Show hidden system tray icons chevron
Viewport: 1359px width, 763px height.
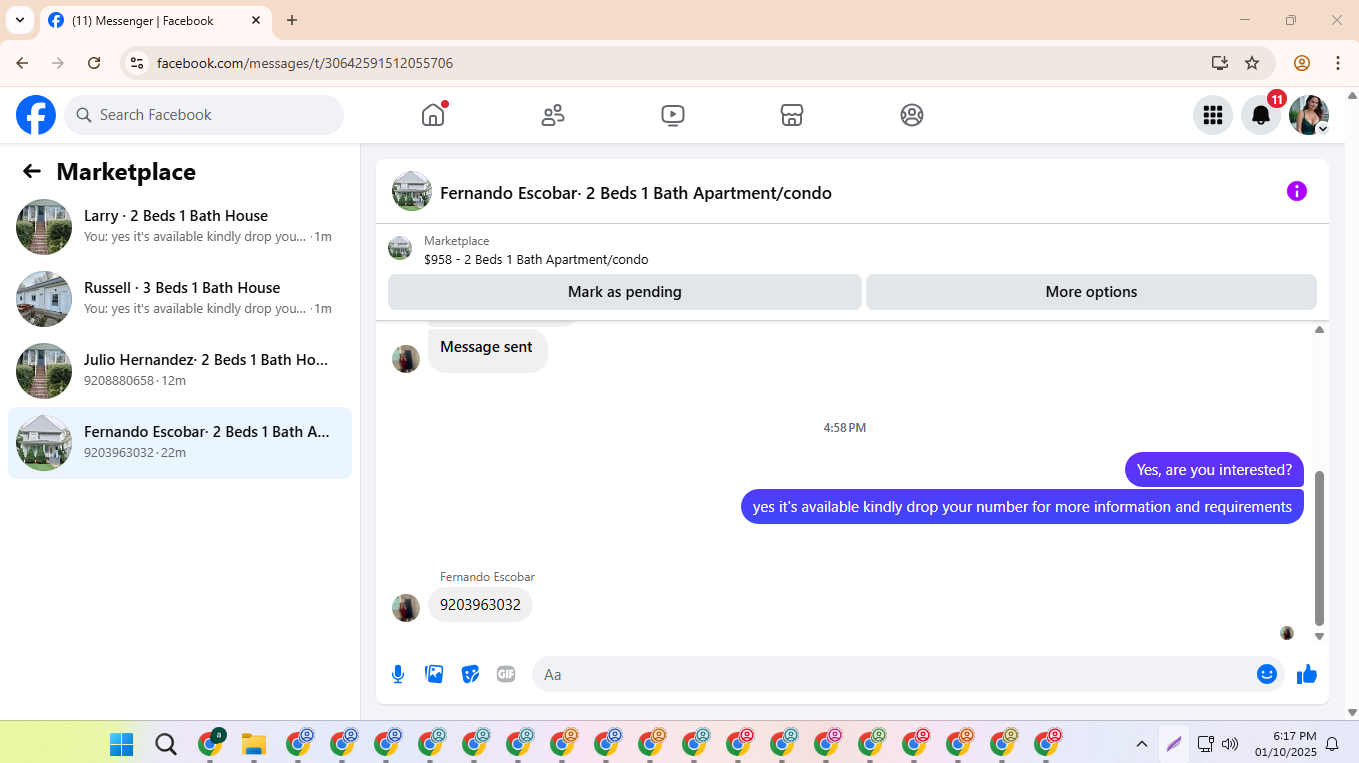[x=1141, y=744]
